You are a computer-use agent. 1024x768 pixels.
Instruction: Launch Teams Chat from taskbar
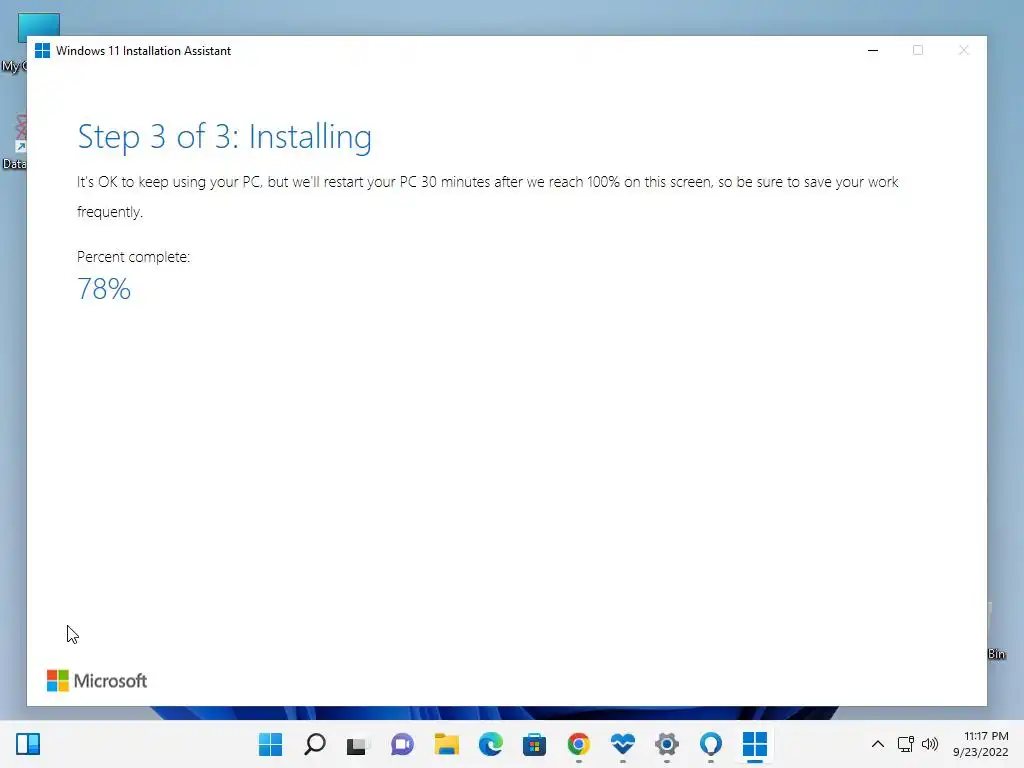(x=402, y=744)
